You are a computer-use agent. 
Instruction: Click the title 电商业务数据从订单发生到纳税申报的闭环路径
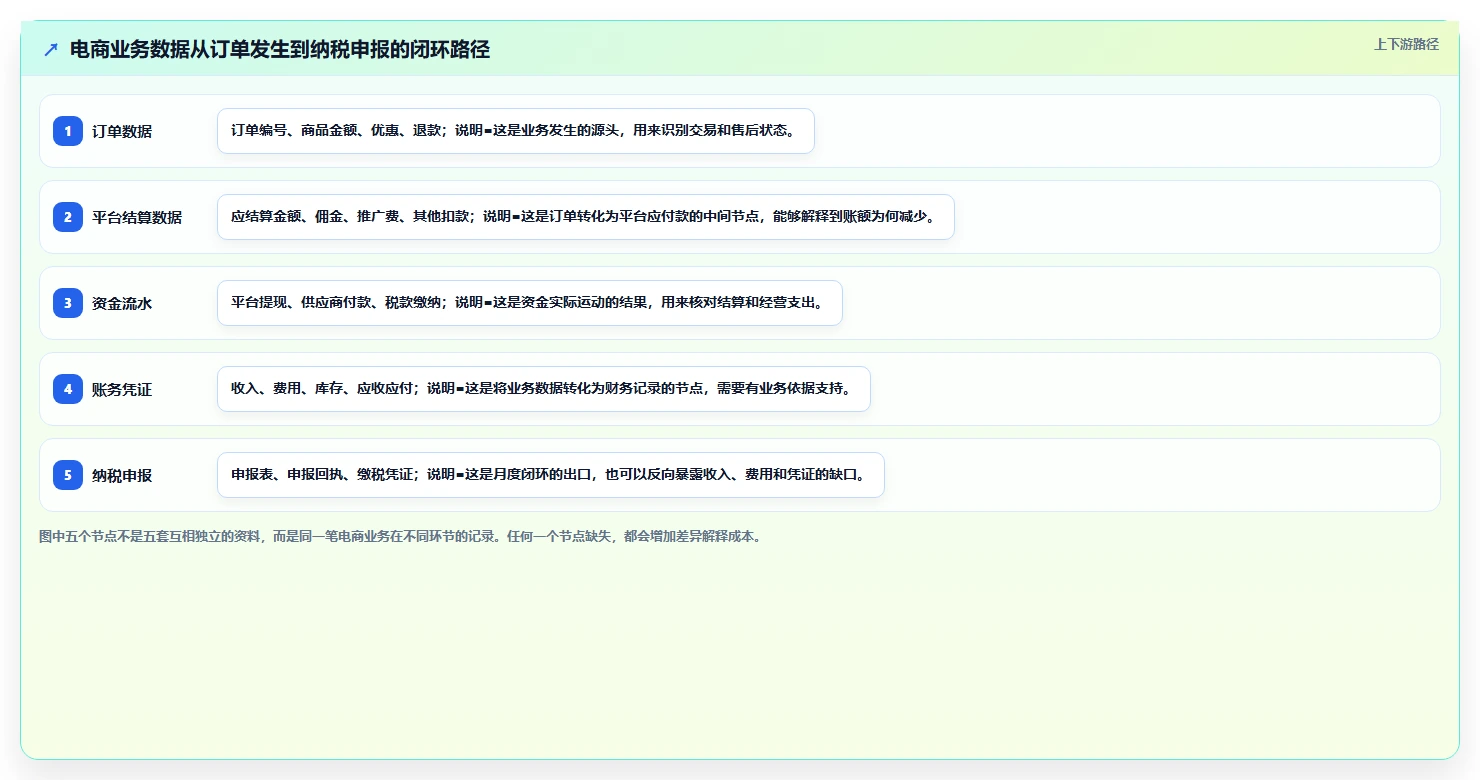280,49
